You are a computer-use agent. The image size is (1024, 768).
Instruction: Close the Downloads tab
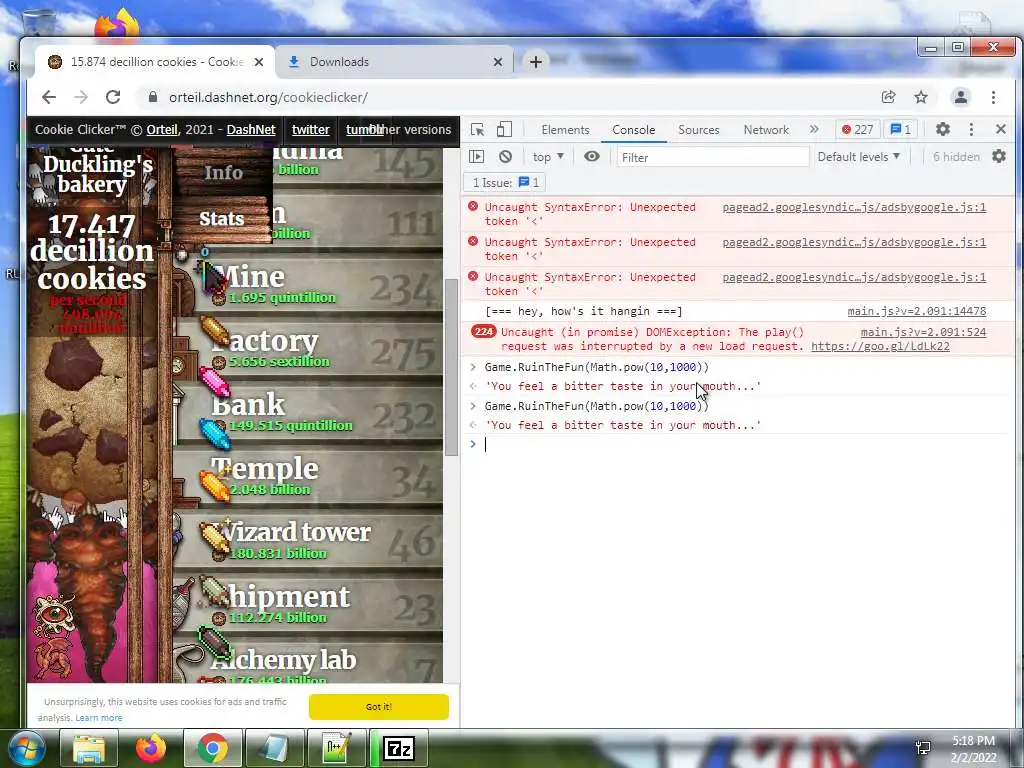[498, 62]
